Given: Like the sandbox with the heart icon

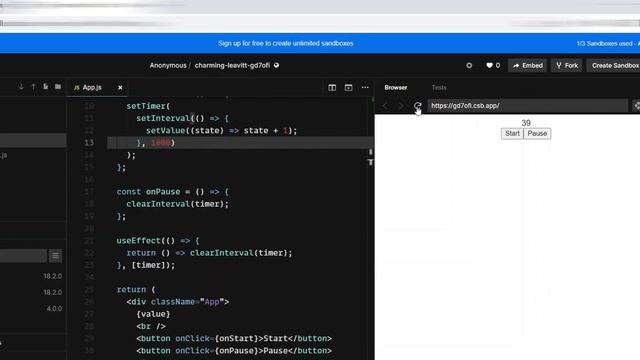Looking at the screenshot, I should (489, 65).
